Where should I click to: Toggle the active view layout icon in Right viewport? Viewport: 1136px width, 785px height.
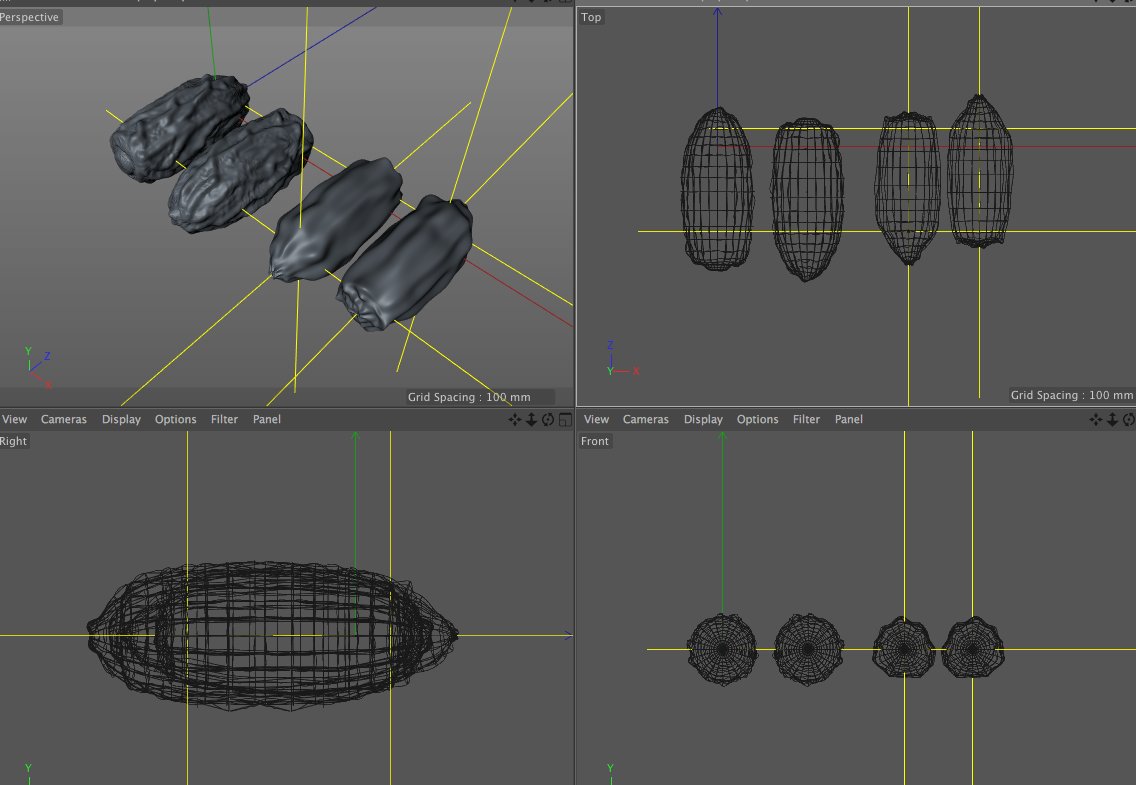(565, 419)
